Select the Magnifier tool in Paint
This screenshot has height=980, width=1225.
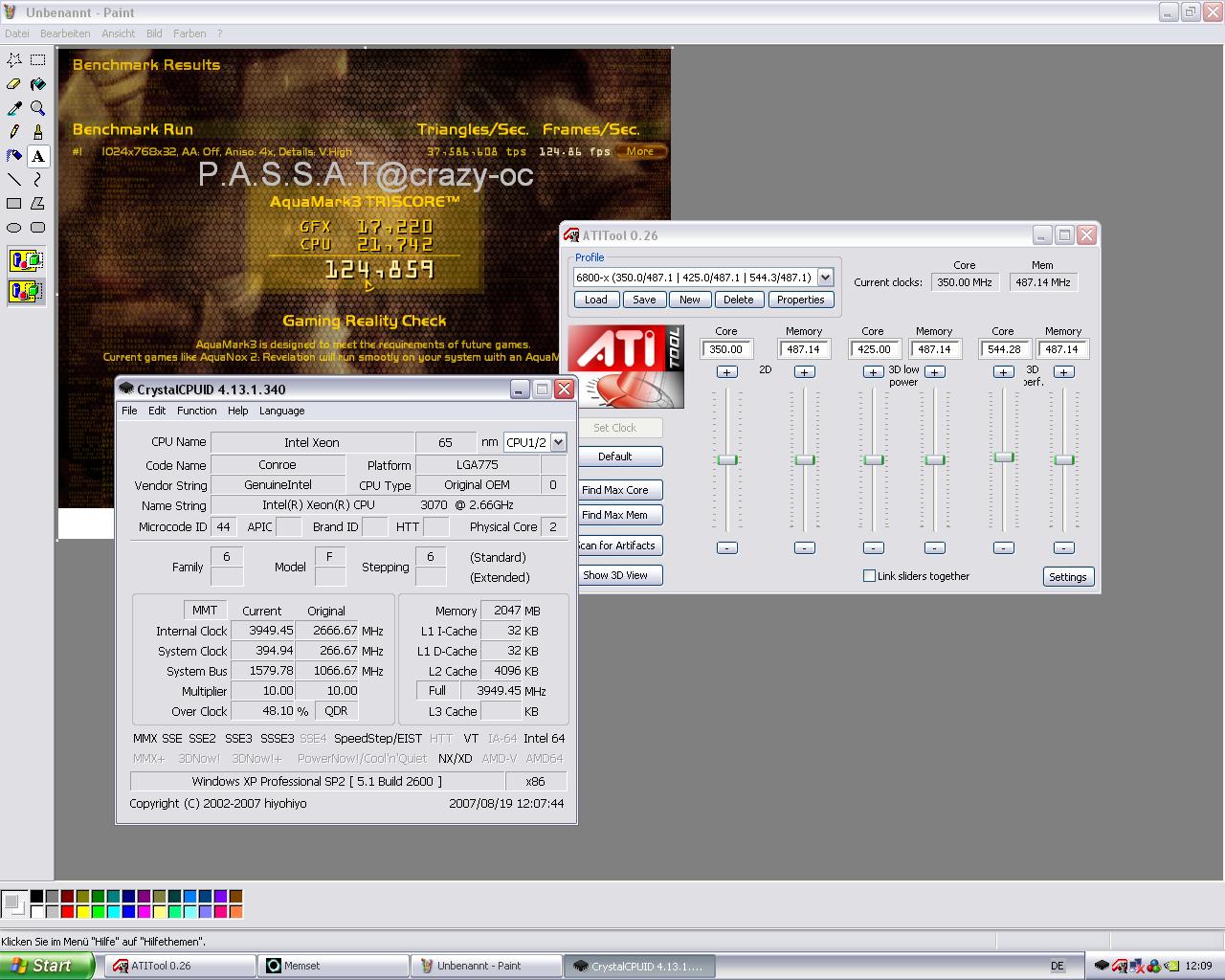(x=38, y=108)
